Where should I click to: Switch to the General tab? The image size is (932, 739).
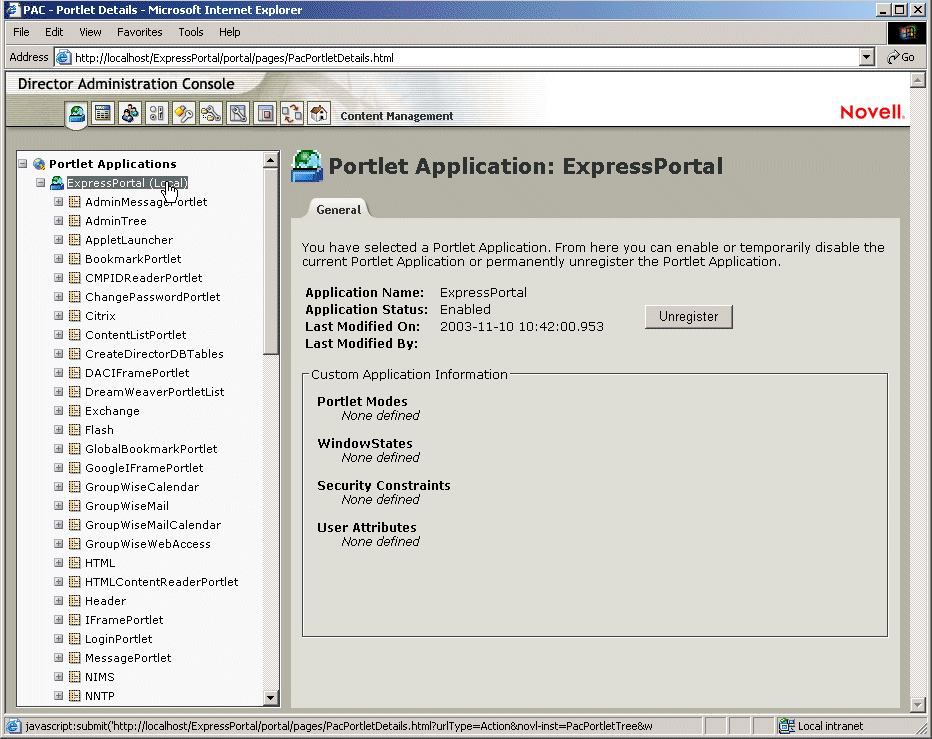338,210
